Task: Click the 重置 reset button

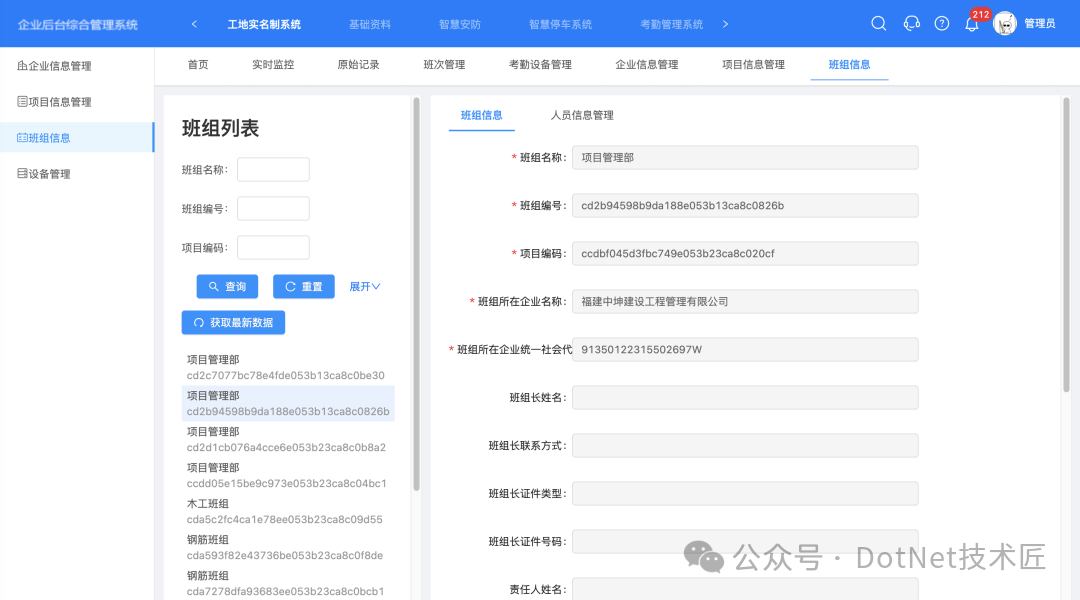Action: (304, 287)
